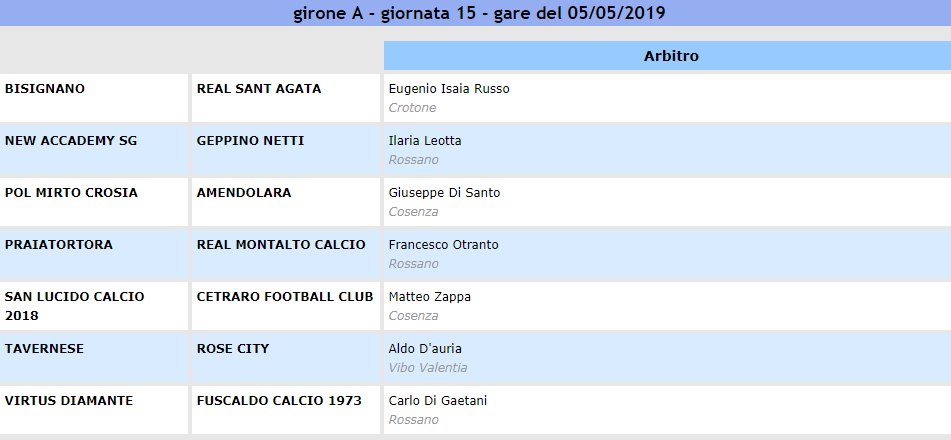Click the PRAIATORTORA team cell
The height and width of the screenshot is (440, 951).
[x=59, y=245]
